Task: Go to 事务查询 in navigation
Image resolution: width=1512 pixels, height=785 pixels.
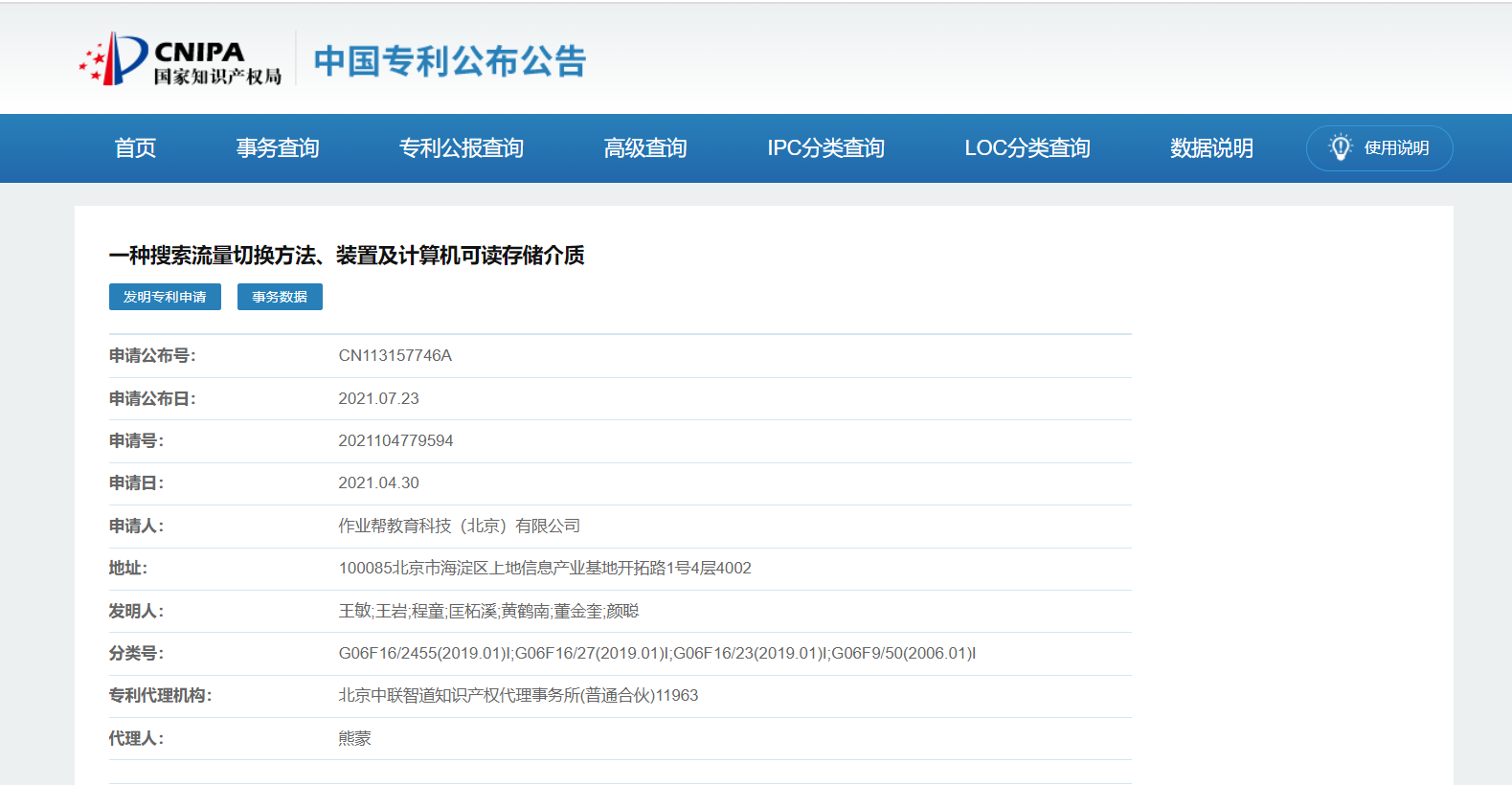Action: coord(278,148)
